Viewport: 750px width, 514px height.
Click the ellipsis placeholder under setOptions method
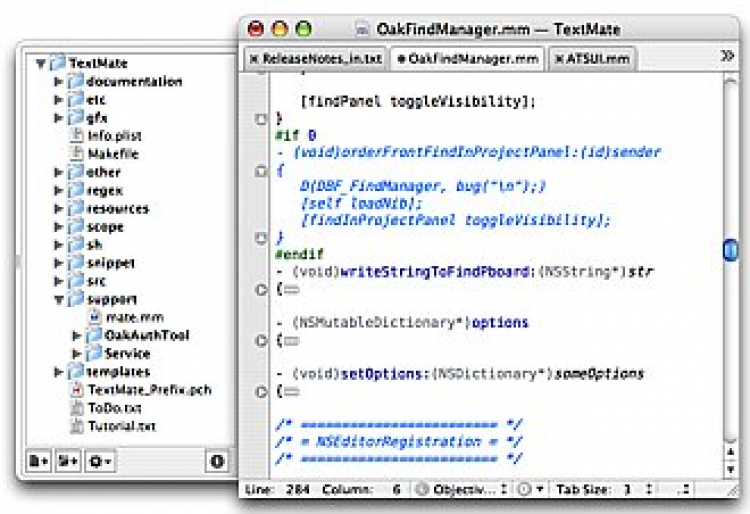291,392
